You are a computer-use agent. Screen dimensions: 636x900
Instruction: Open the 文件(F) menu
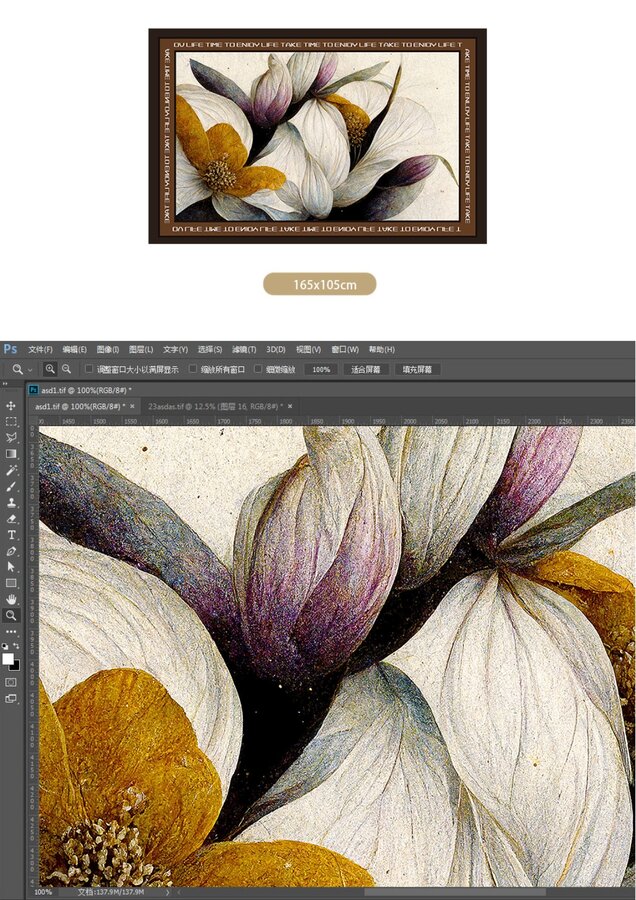click(x=40, y=349)
